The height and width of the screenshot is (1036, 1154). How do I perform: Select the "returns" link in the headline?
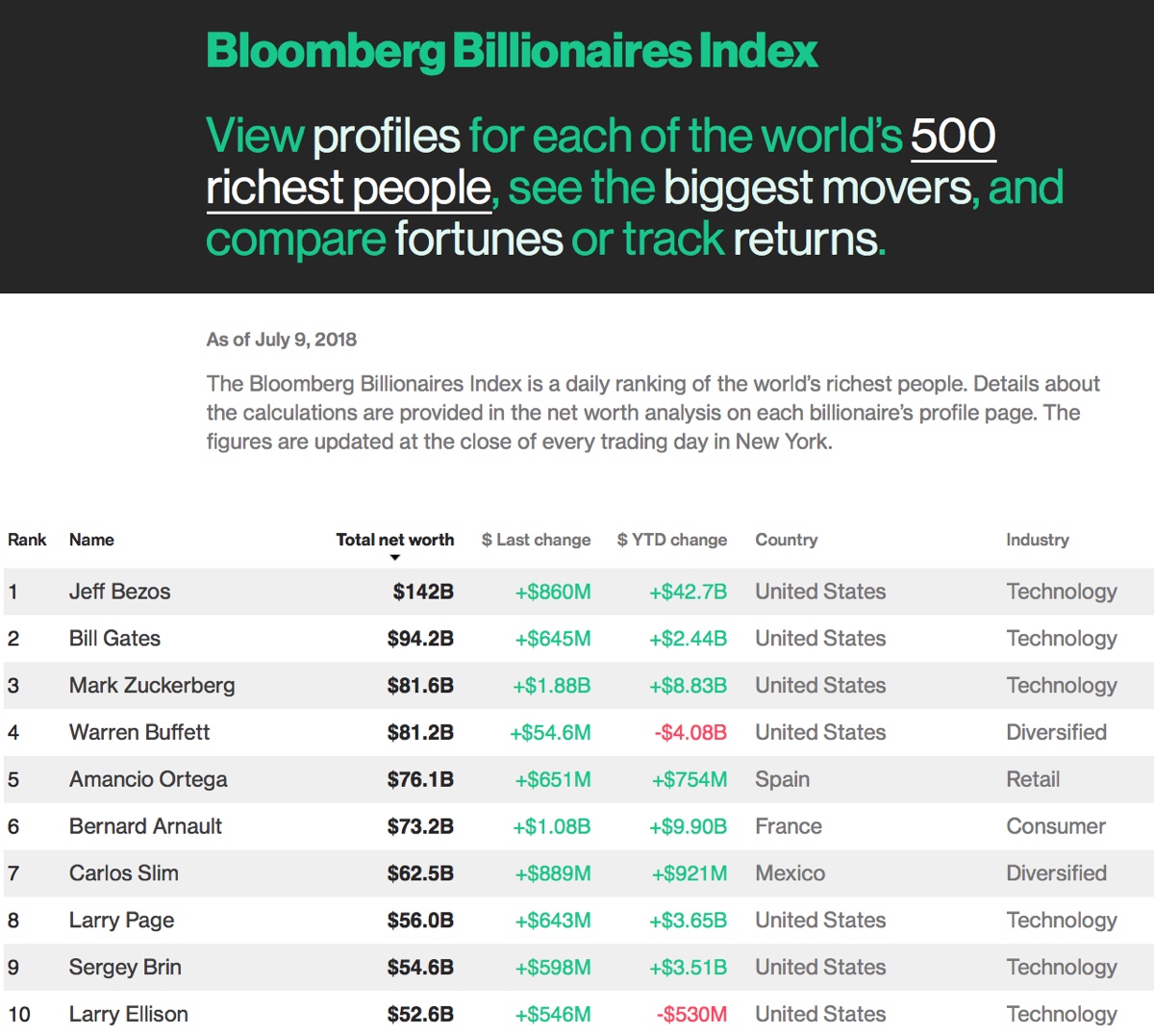coord(805,240)
